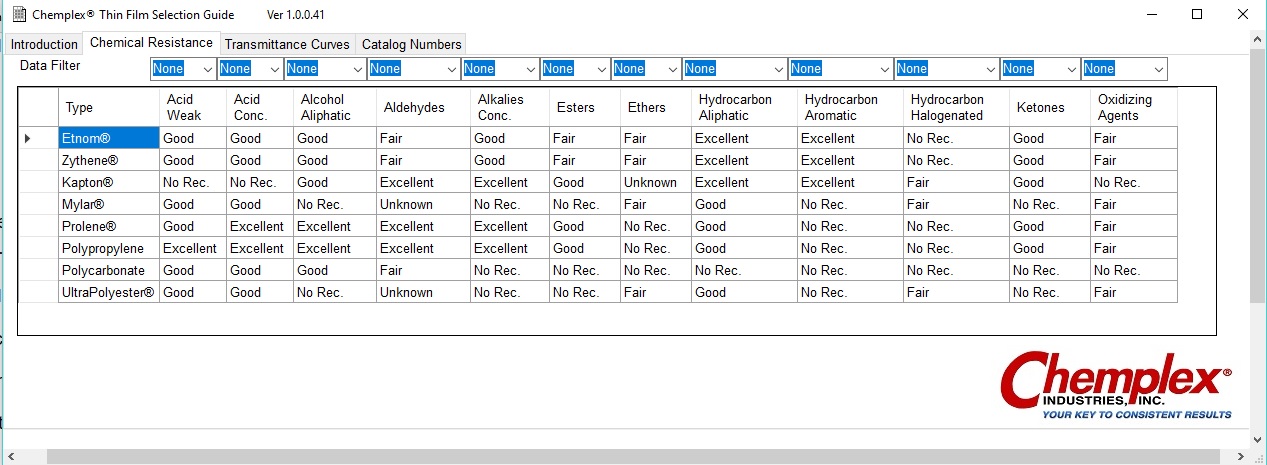Open the Transmittance Curves tab
The image size is (1267, 465).
pyautogui.click(x=287, y=44)
